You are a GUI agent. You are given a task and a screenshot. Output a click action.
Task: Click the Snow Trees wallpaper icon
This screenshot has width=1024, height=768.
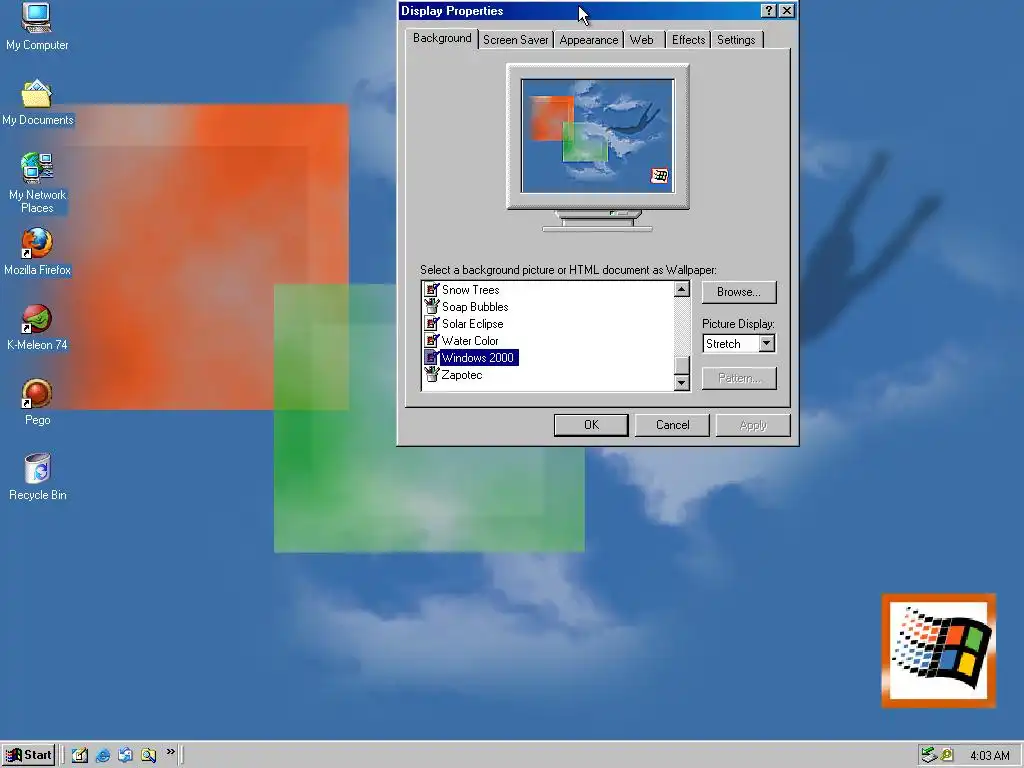[x=432, y=289]
